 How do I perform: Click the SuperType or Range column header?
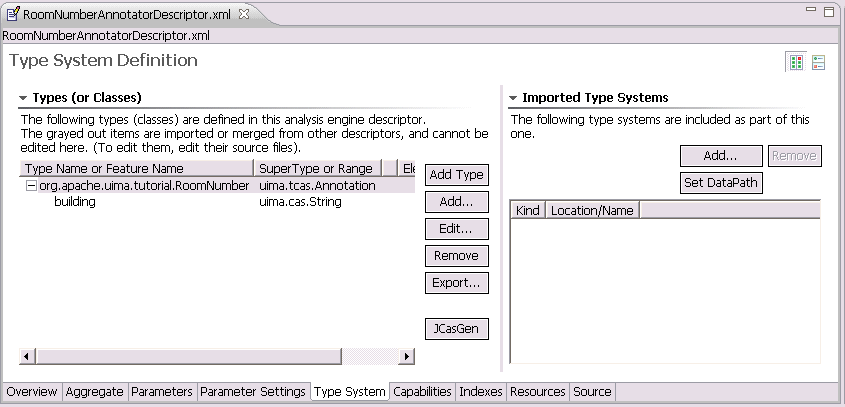315,169
